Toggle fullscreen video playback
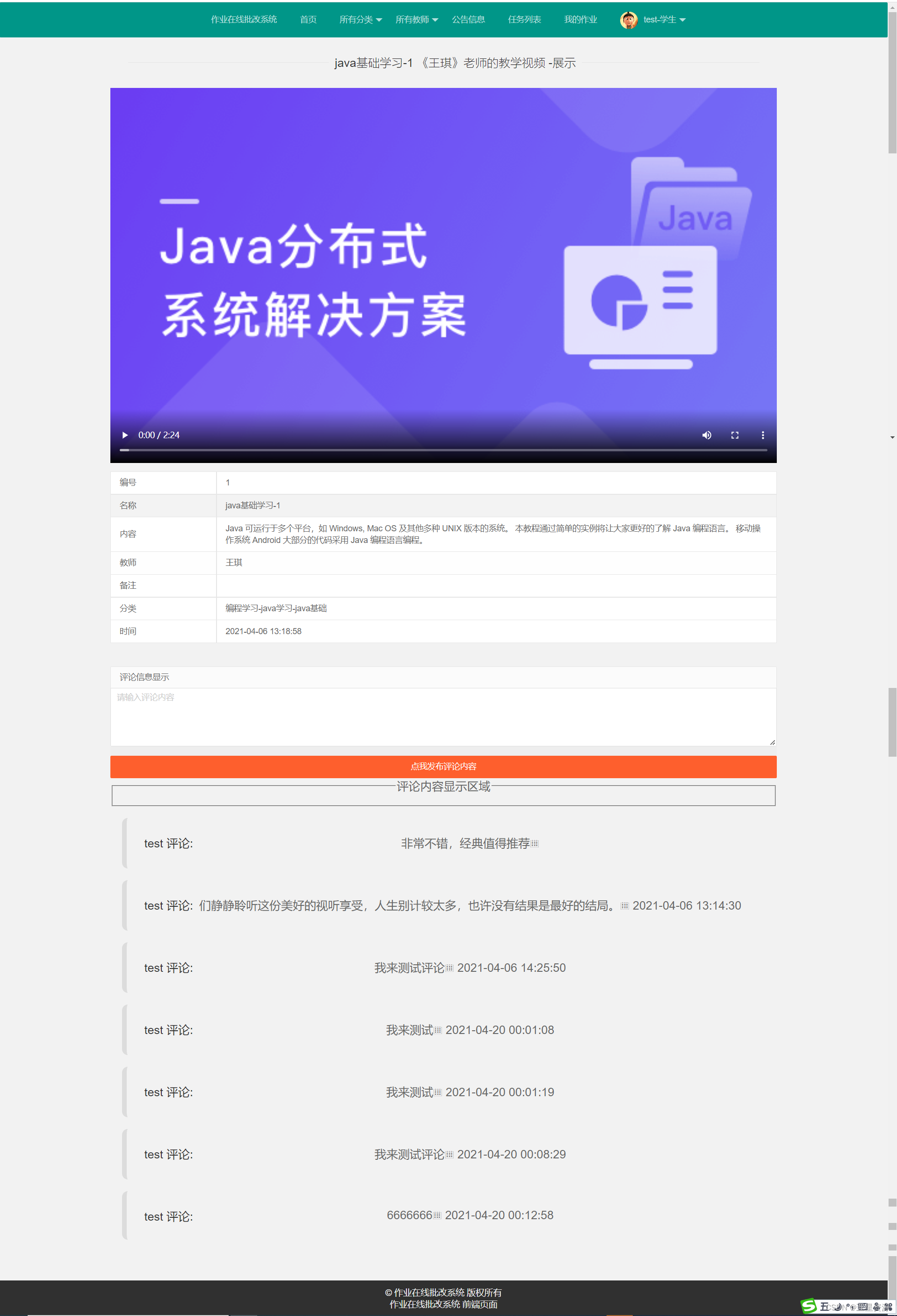 tap(734, 435)
